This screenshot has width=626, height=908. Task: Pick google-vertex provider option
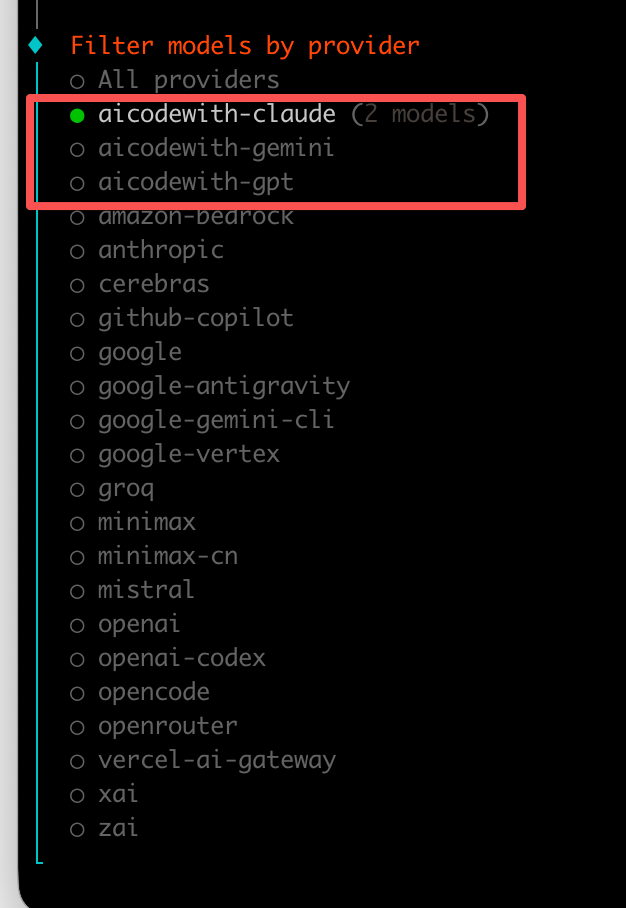coord(188,454)
